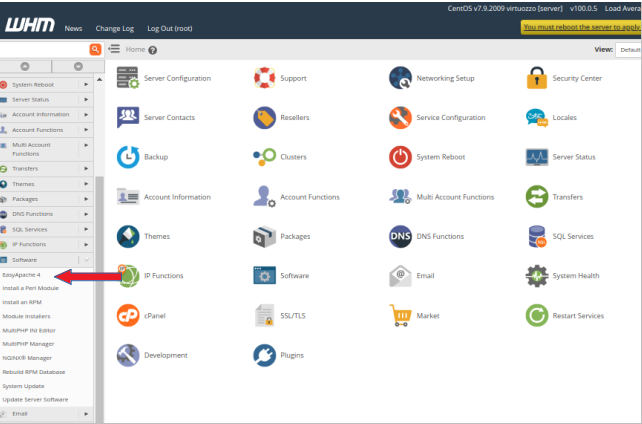
Task: Click the System Reboot power icon
Action: 400,157
